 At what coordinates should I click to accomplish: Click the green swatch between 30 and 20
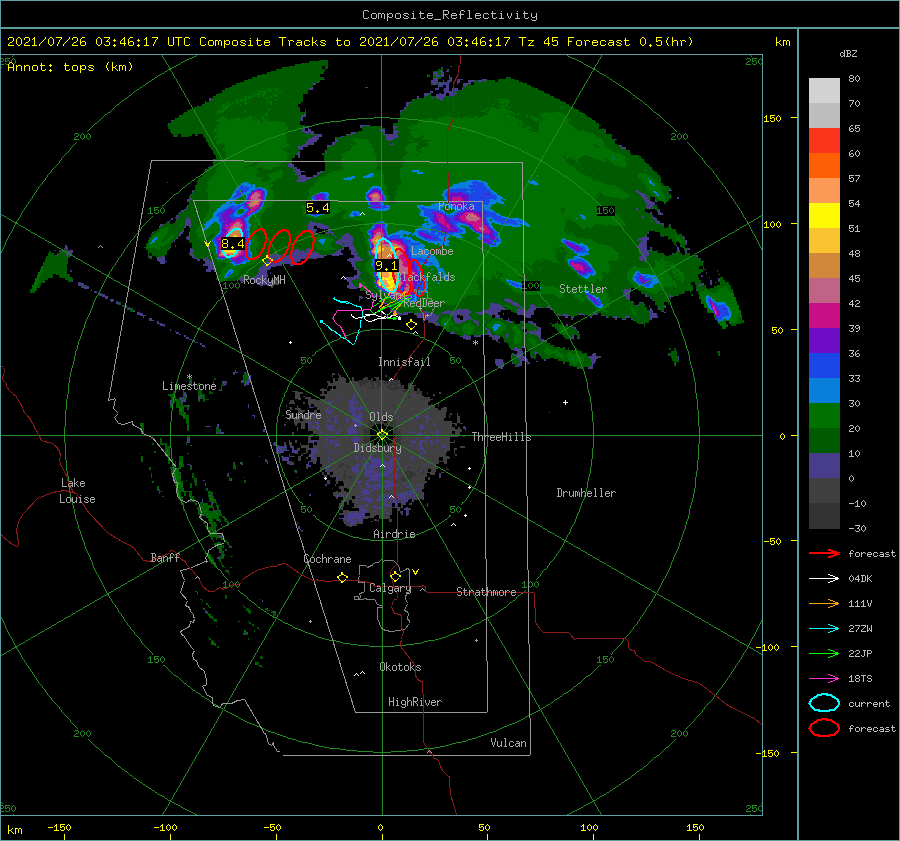(824, 416)
